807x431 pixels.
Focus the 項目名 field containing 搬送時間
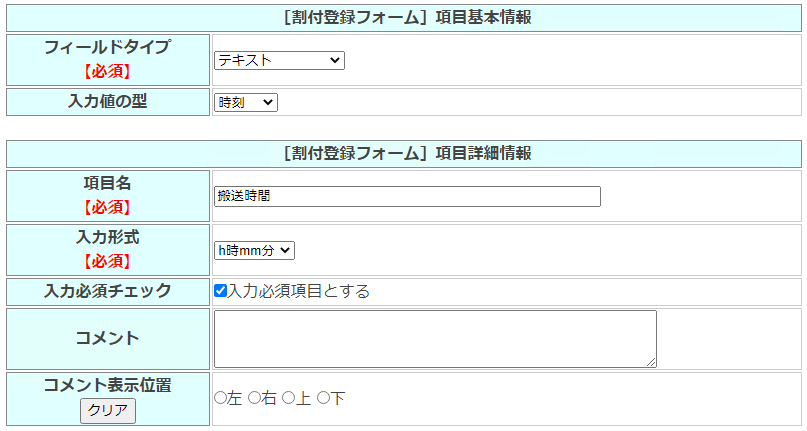(407, 196)
